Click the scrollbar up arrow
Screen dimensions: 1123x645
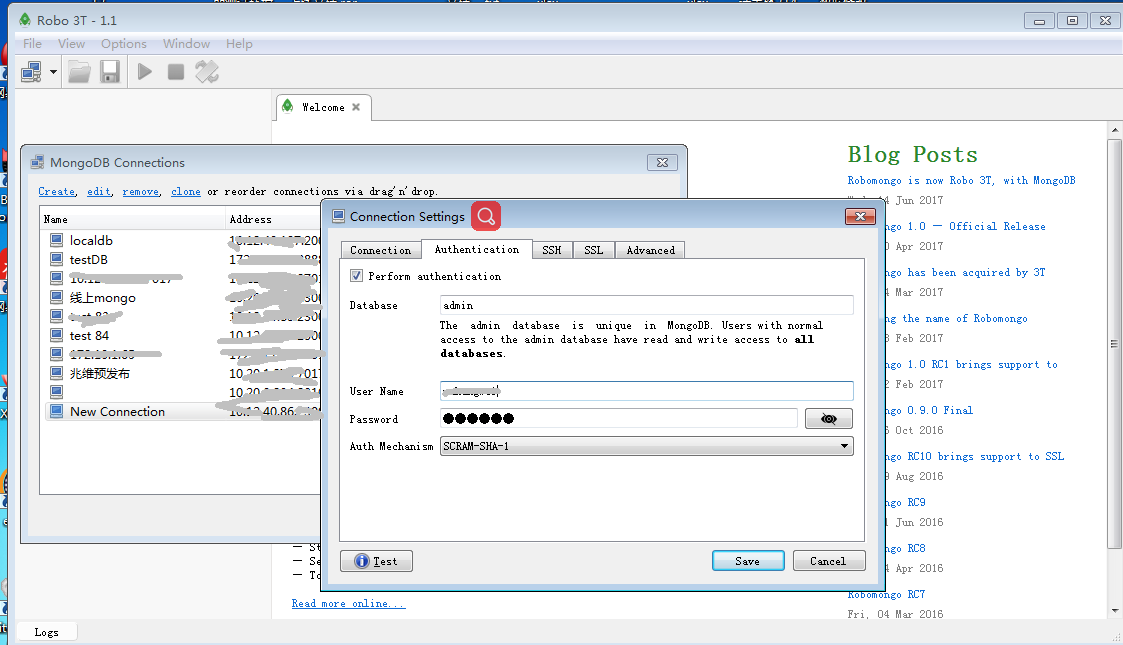[x=1114, y=130]
